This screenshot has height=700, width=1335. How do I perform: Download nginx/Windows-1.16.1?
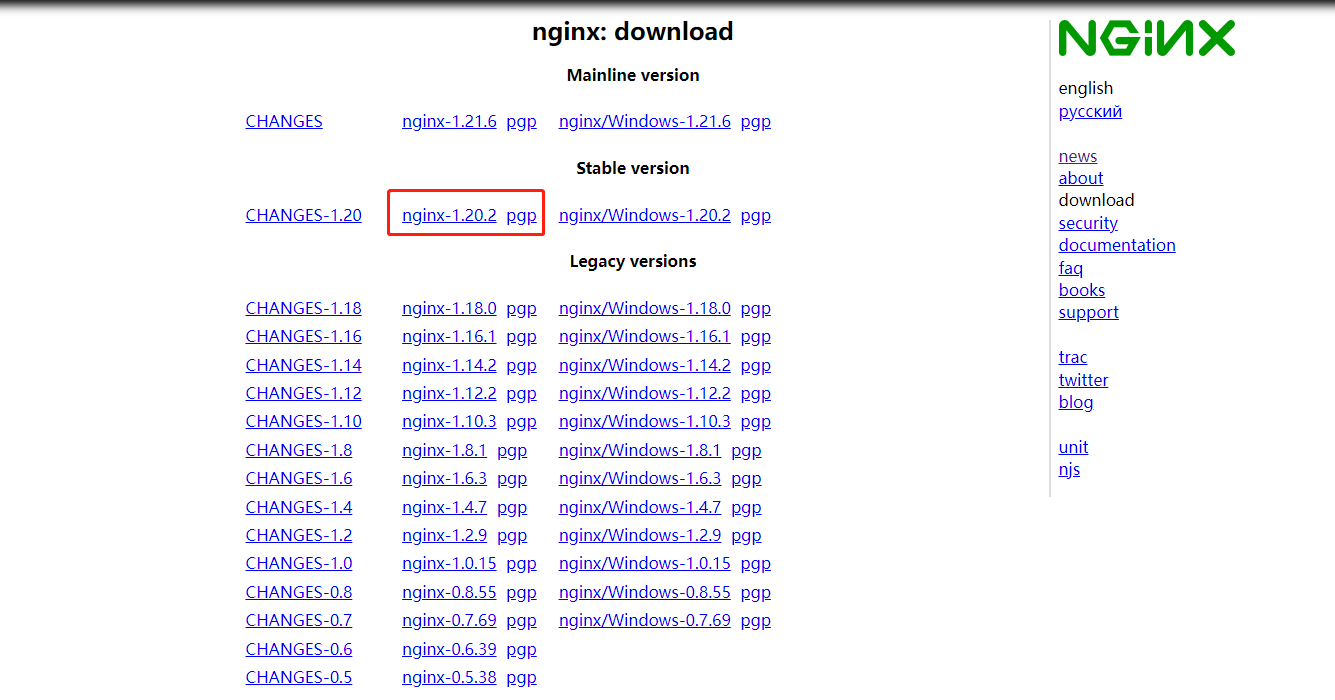(x=645, y=336)
